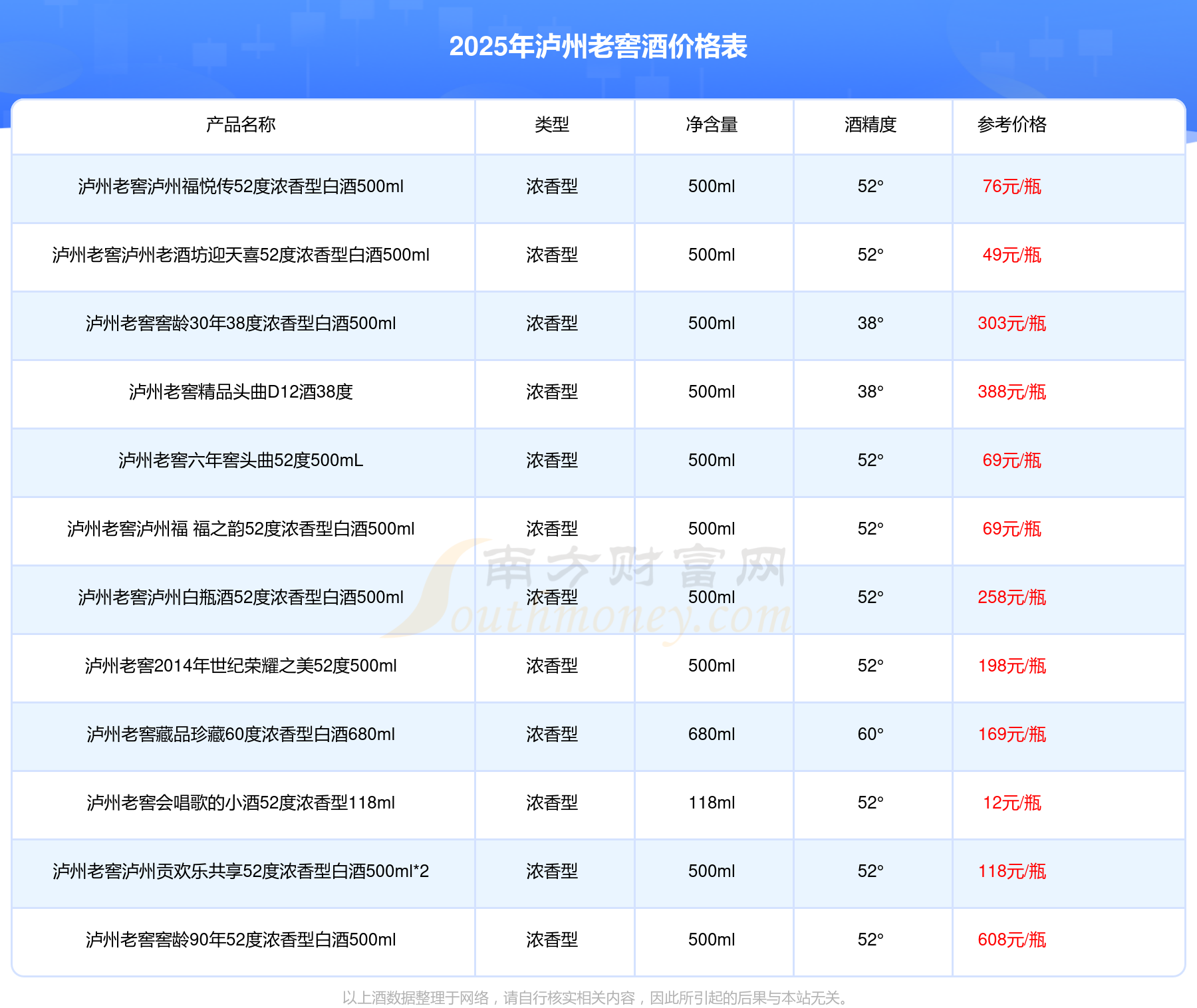Click the 净含量 column header
Viewport: 1197px width, 1008px height.
tap(712, 124)
